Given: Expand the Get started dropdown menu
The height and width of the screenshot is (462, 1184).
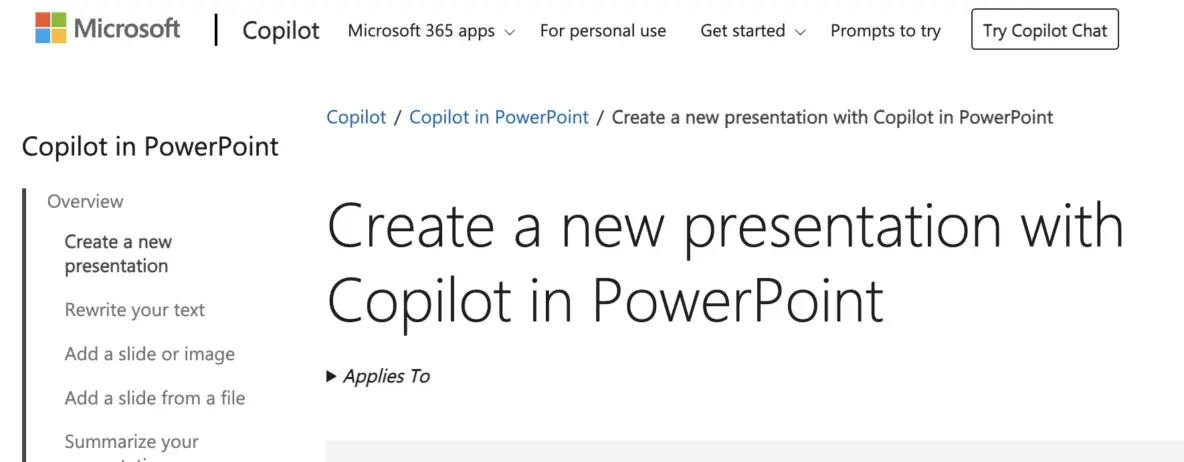Looking at the screenshot, I should pos(752,31).
